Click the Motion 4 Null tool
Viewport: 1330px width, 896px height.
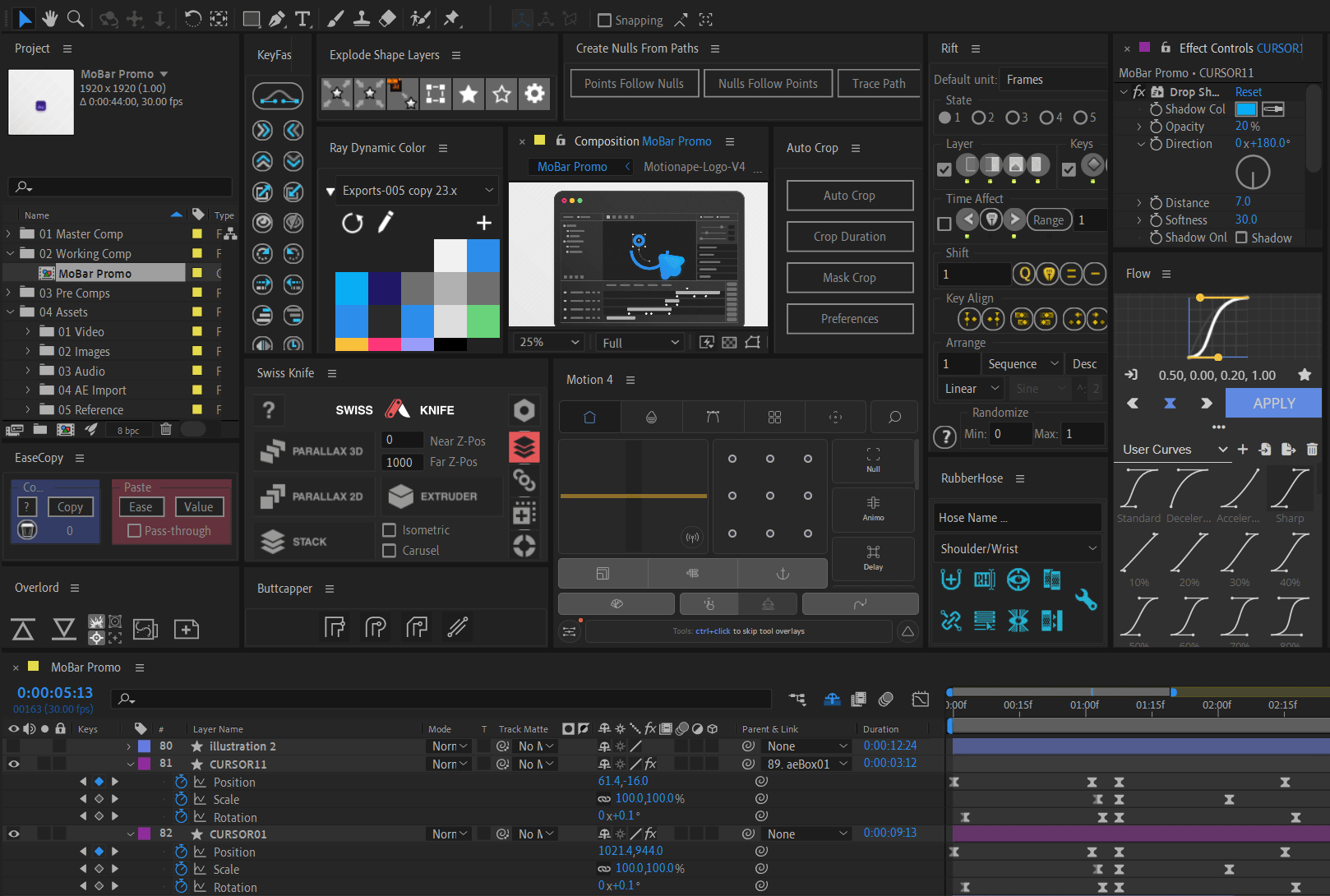coord(873,460)
